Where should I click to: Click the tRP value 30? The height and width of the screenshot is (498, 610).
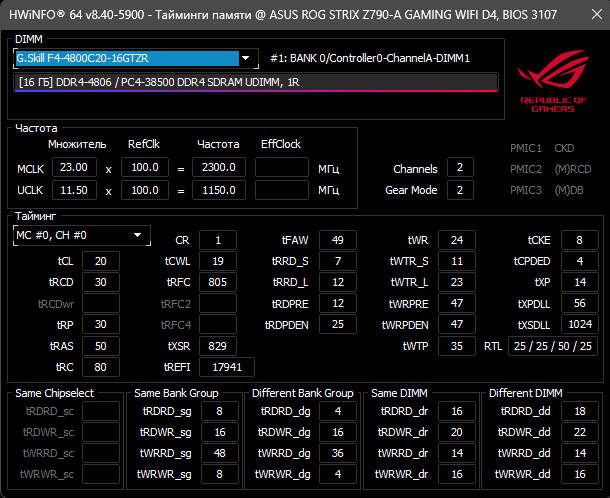pos(101,324)
